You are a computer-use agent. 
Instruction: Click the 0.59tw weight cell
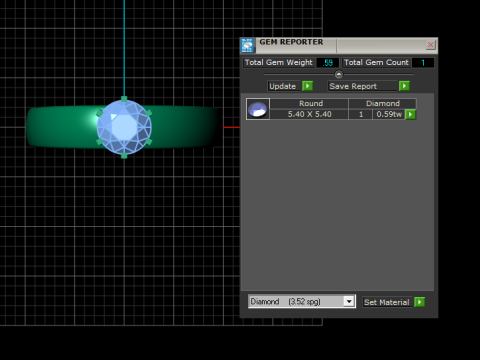(x=389, y=114)
